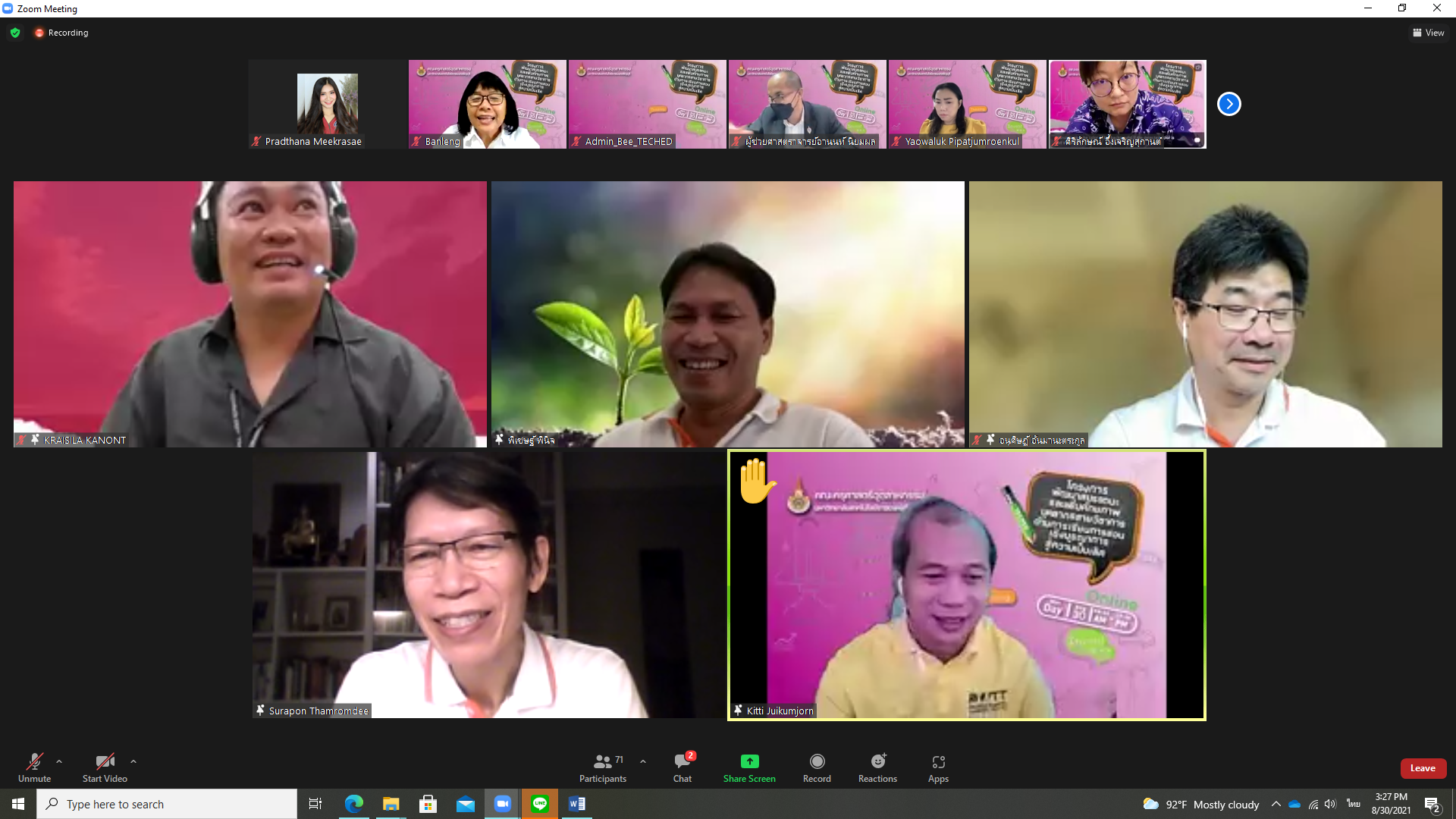This screenshot has width=1456, height=819.
Task: Open LINE app from taskbar
Action: coord(540,804)
